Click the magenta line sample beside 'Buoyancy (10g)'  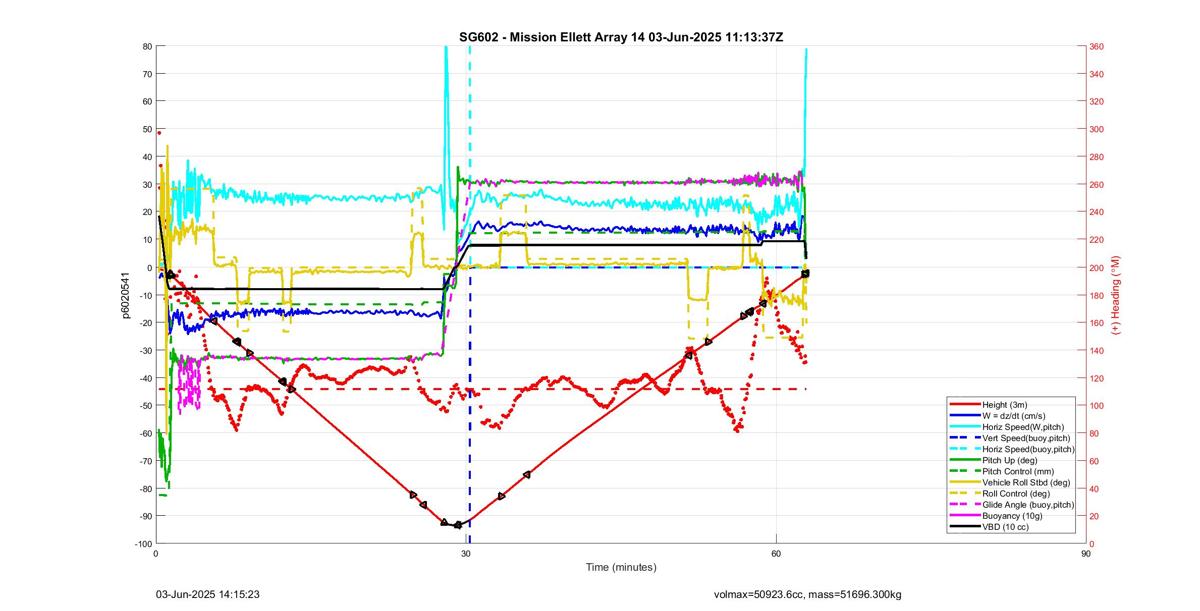pos(965,515)
